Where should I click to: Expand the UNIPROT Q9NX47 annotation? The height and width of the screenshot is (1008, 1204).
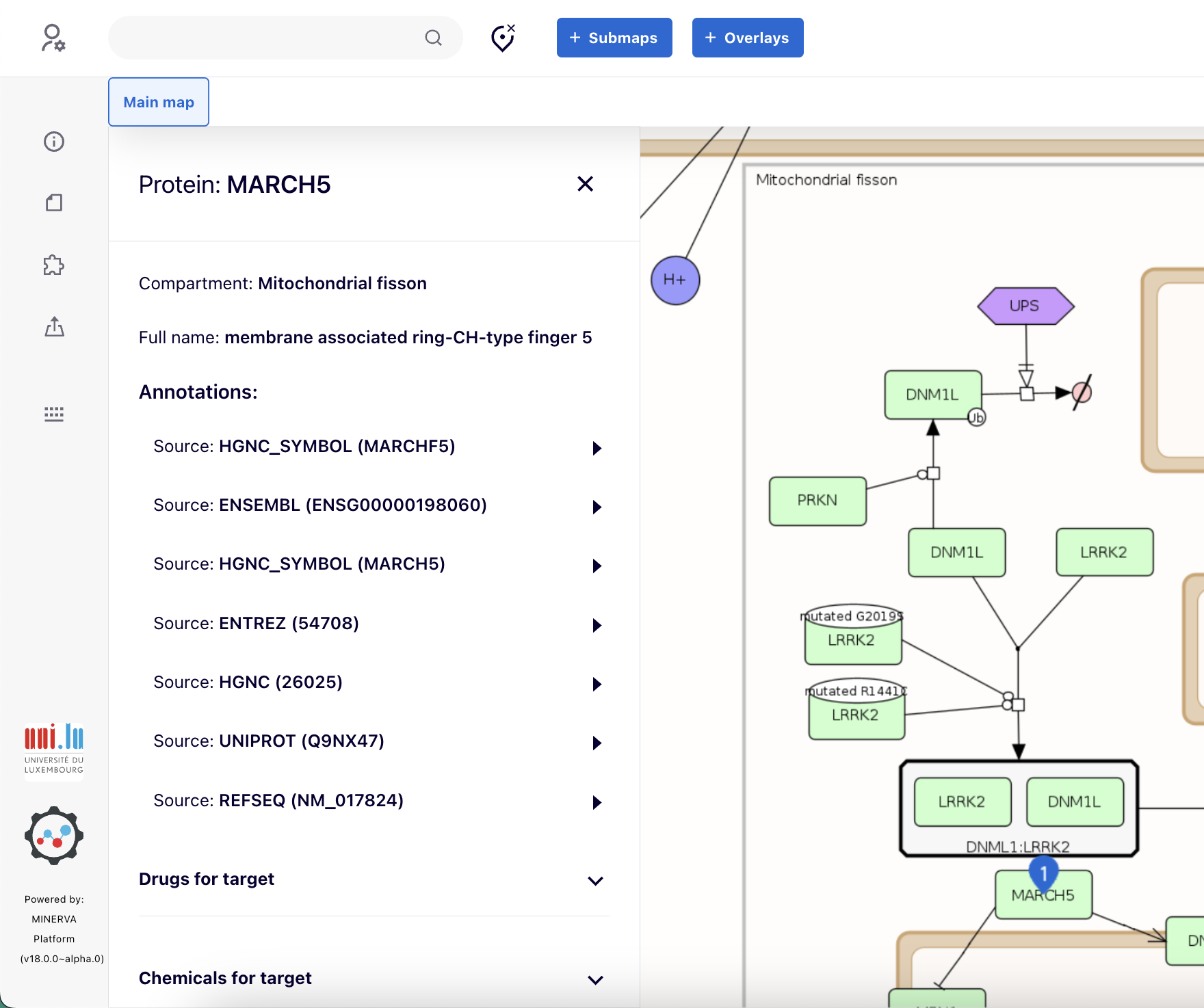point(597,743)
